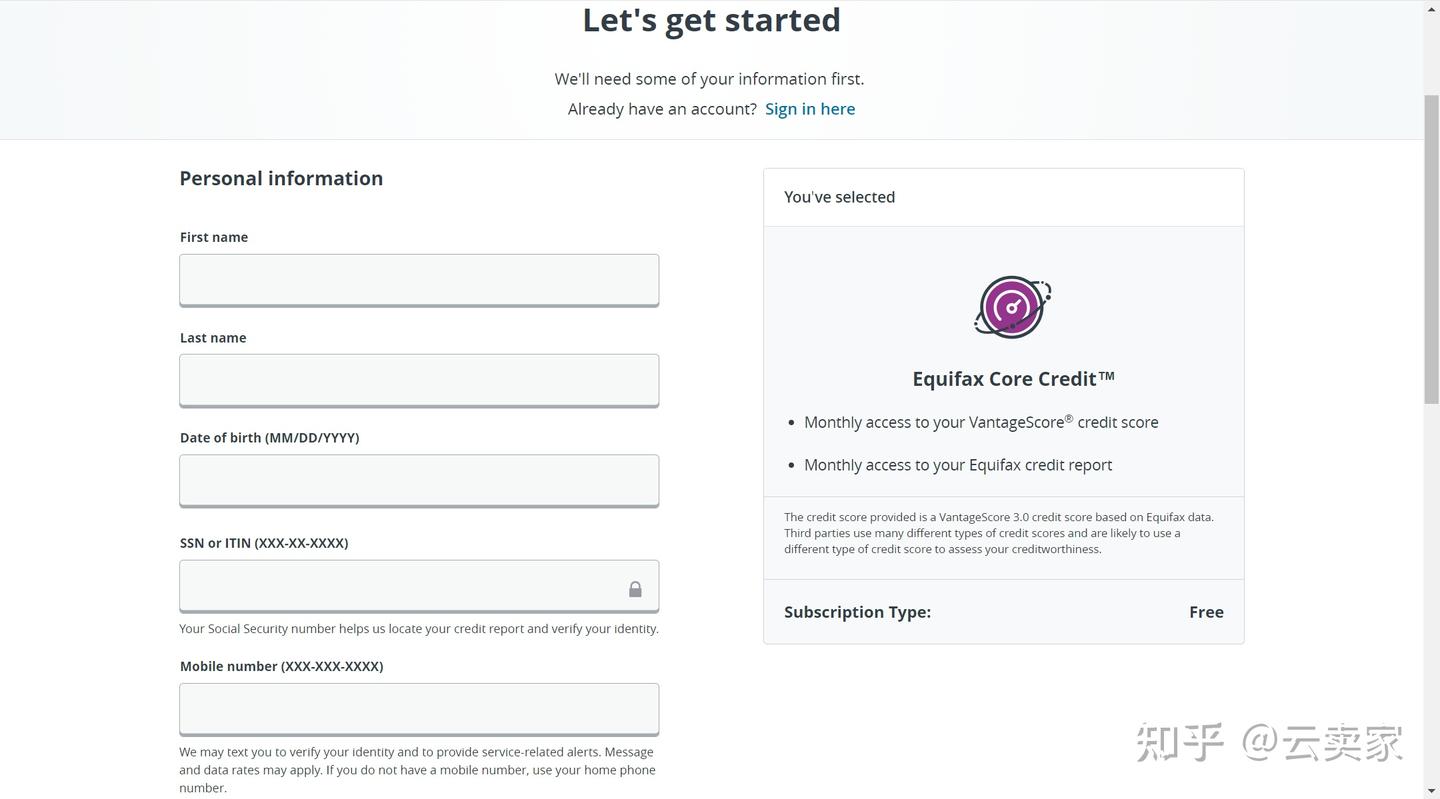The image size is (1440, 799).
Task: Click the lock icon in the SSN field
Action: coord(636,589)
